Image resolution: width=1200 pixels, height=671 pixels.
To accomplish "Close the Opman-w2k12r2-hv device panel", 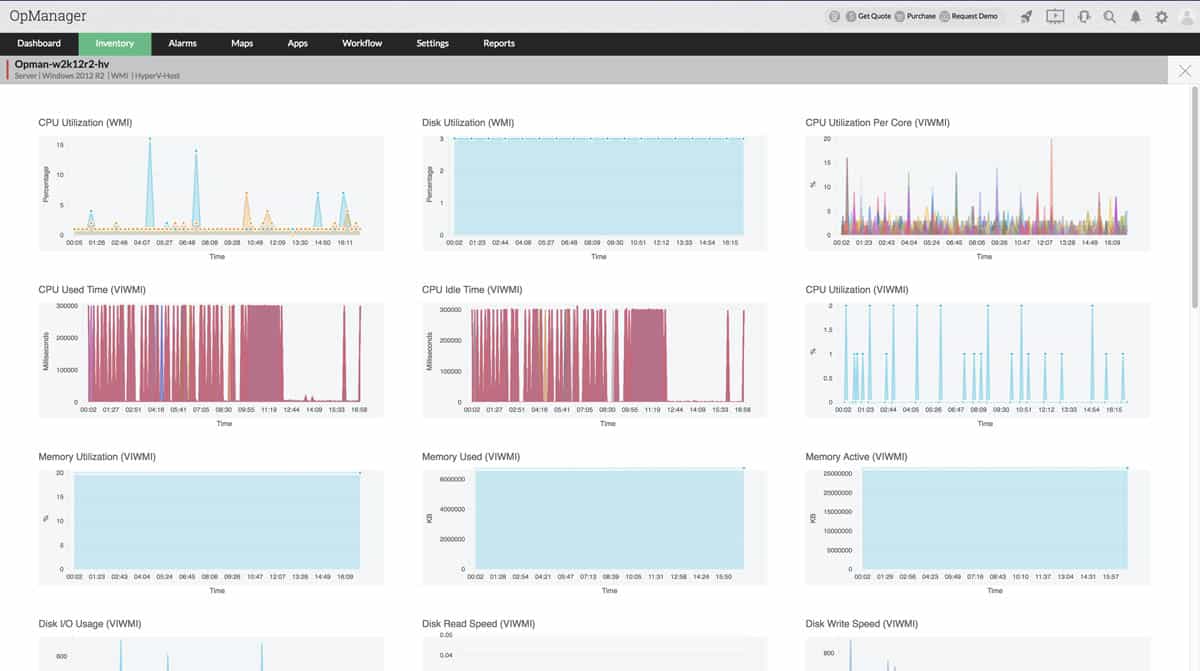I will coord(1185,71).
